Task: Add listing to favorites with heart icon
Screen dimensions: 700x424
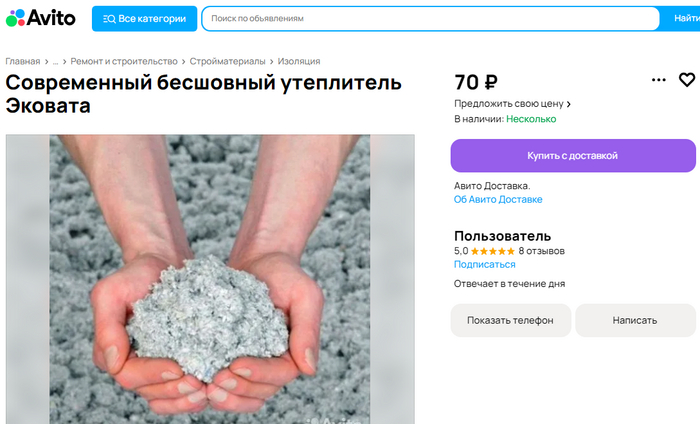Action: point(686,80)
